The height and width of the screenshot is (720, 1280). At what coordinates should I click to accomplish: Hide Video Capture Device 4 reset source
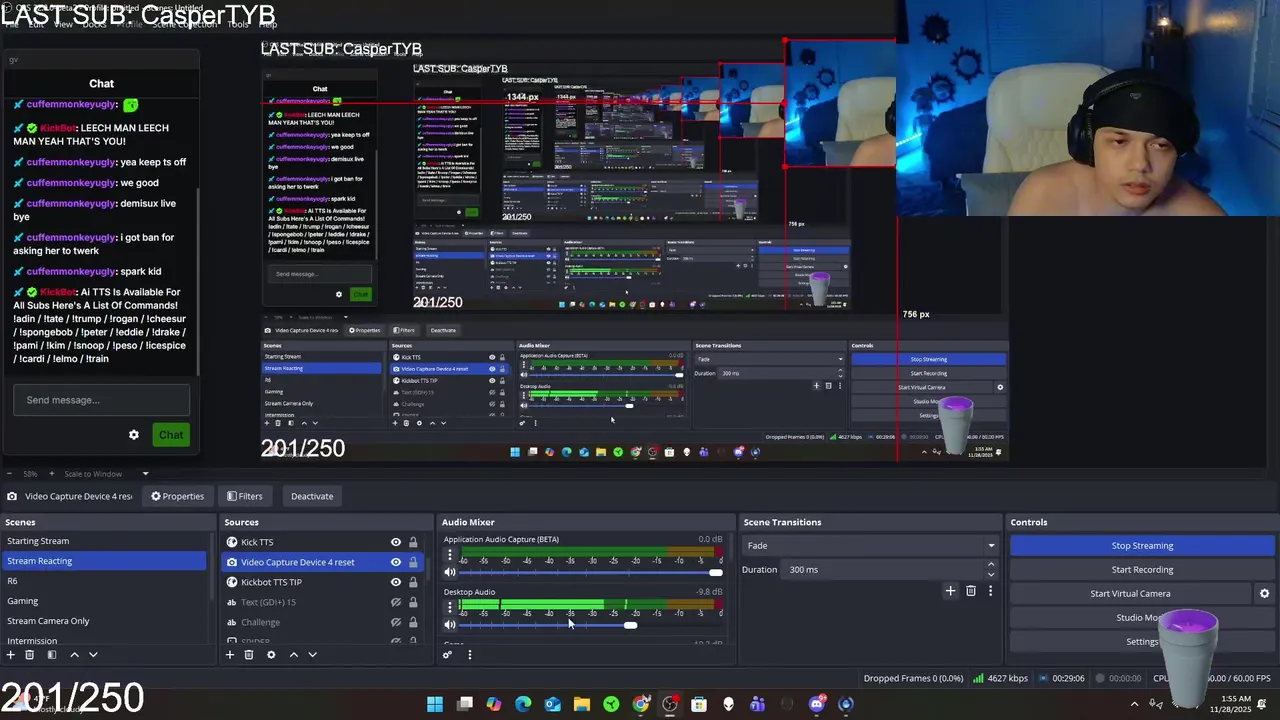(x=396, y=562)
